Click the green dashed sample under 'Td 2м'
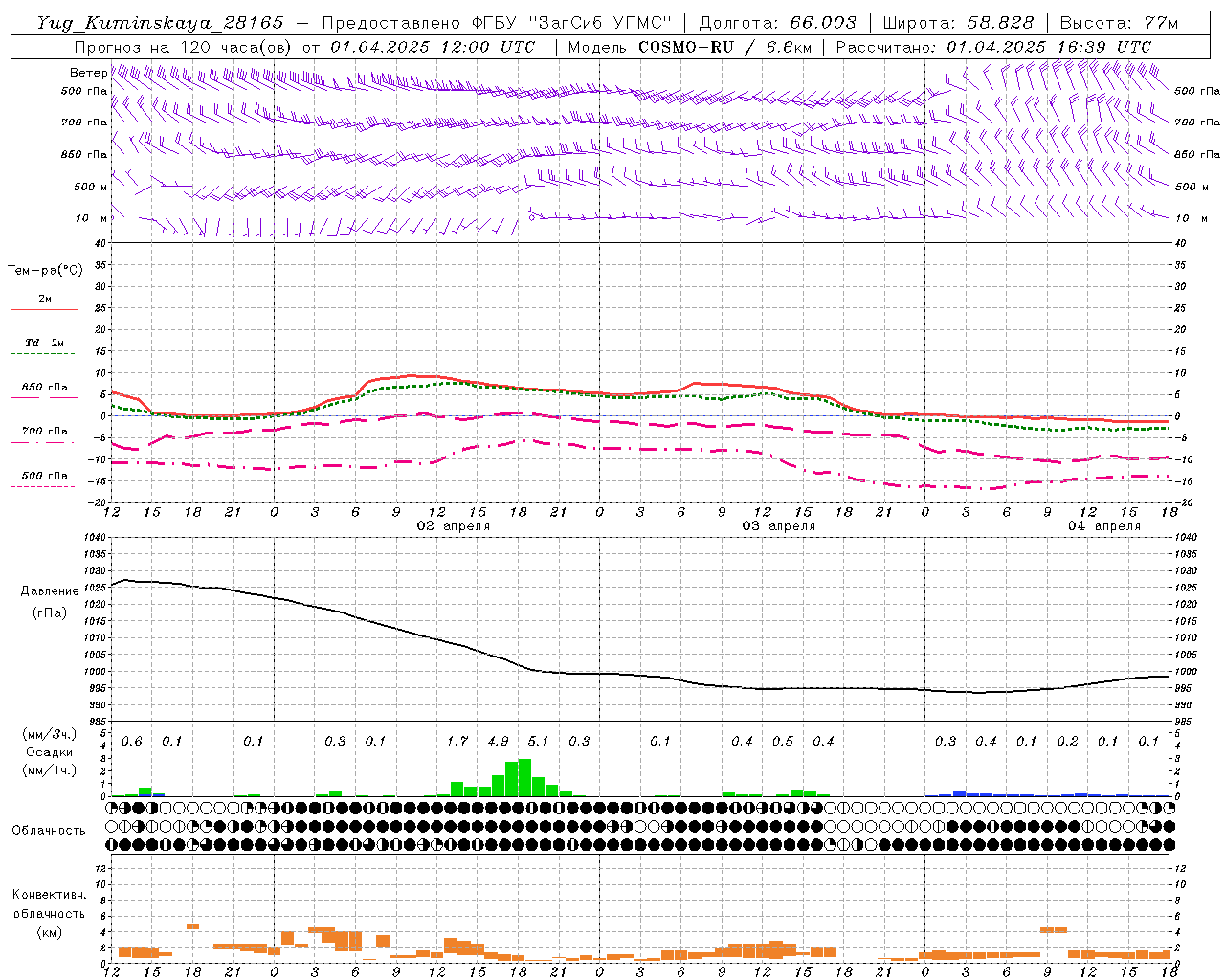Screen dimensions: 1225x980 (42, 354)
